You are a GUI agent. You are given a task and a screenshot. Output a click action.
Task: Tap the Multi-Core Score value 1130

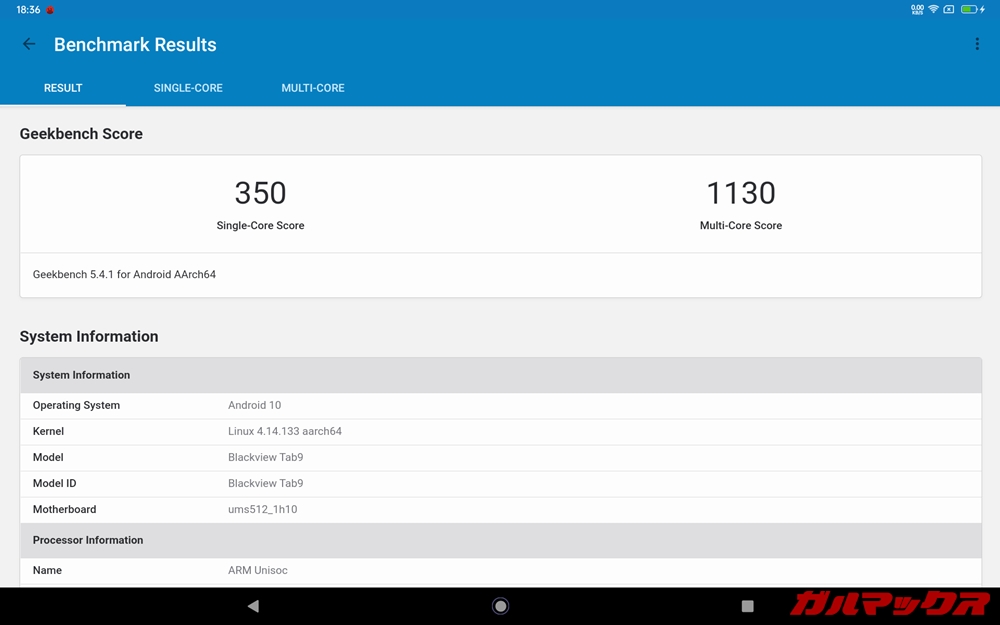741,193
